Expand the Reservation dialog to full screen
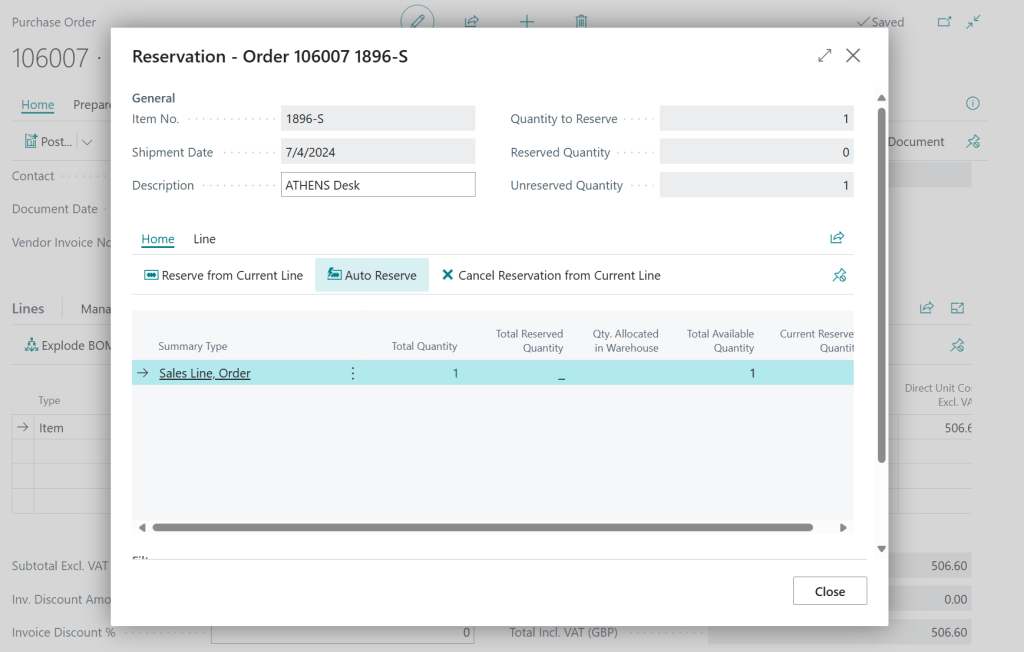1024x652 pixels. [x=824, y=56]
